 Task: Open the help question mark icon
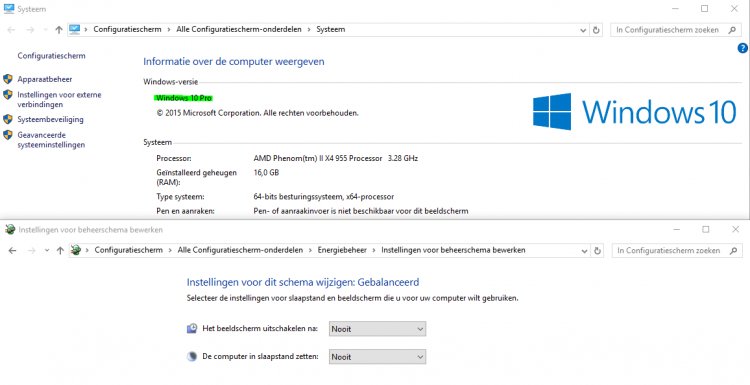click(x=742, y=48)
